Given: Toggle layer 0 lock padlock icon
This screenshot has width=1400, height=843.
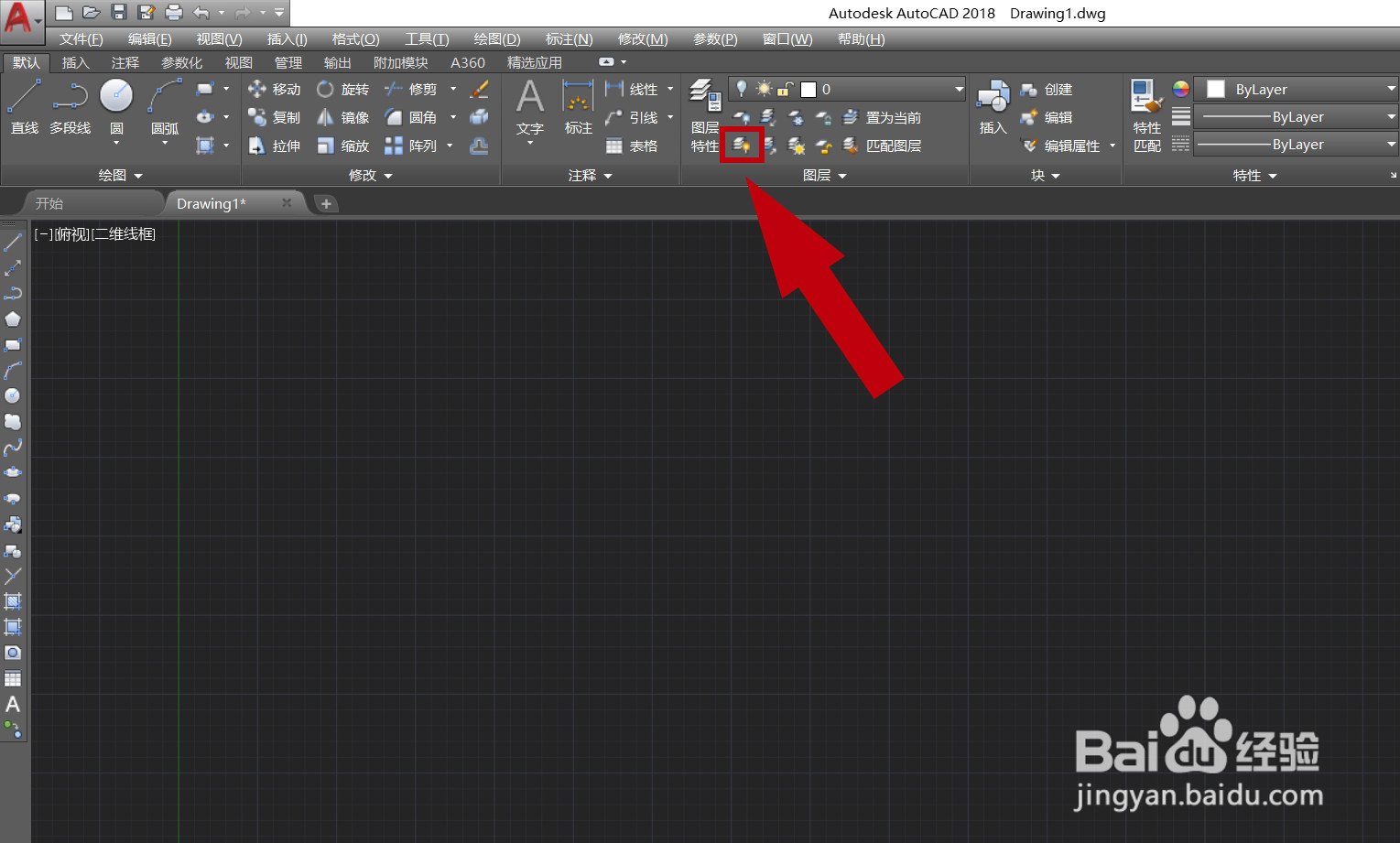Looking at the screenshot, I should 785,89.
